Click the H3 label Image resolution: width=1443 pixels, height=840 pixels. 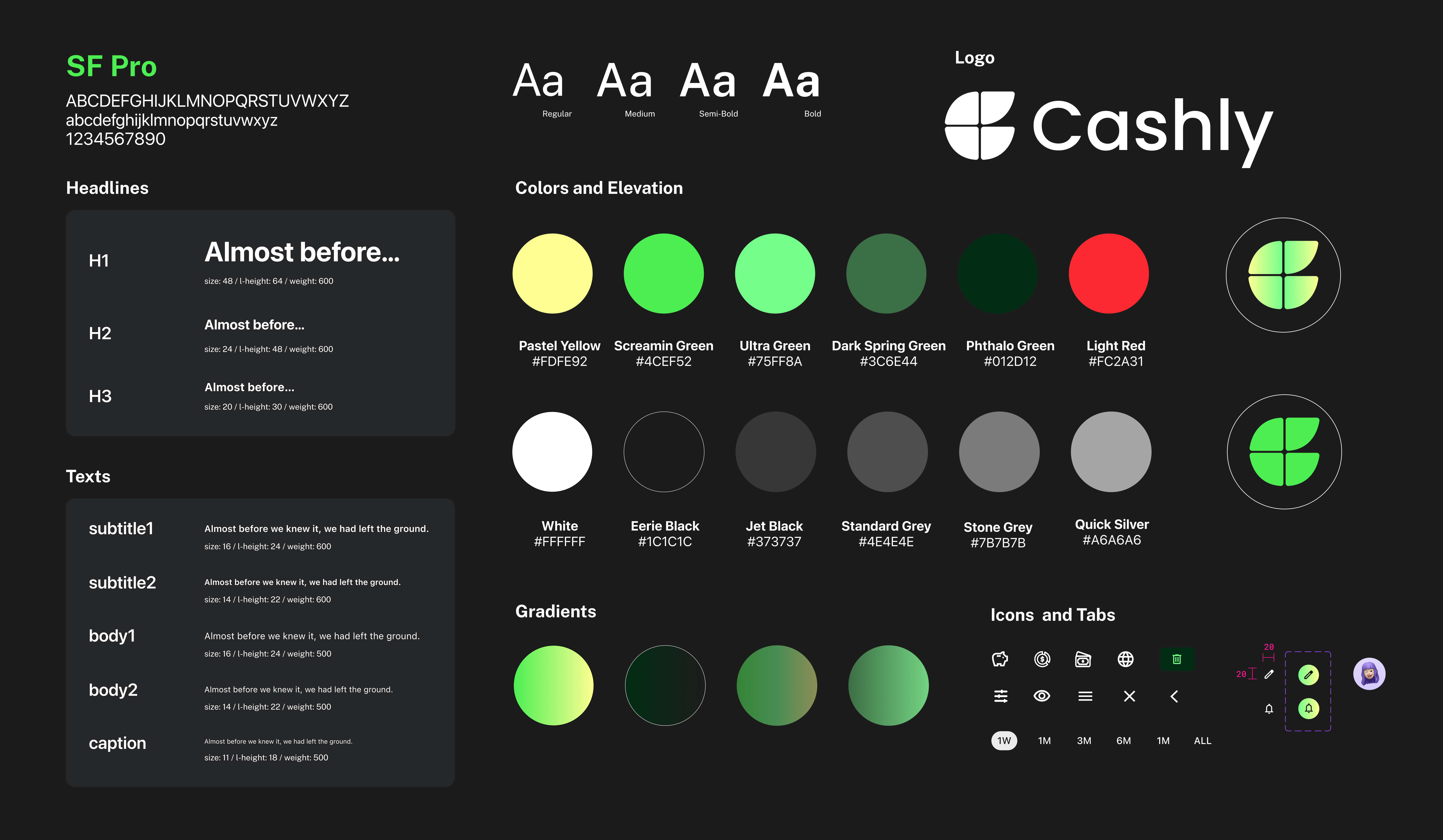(x=100, y=397)
